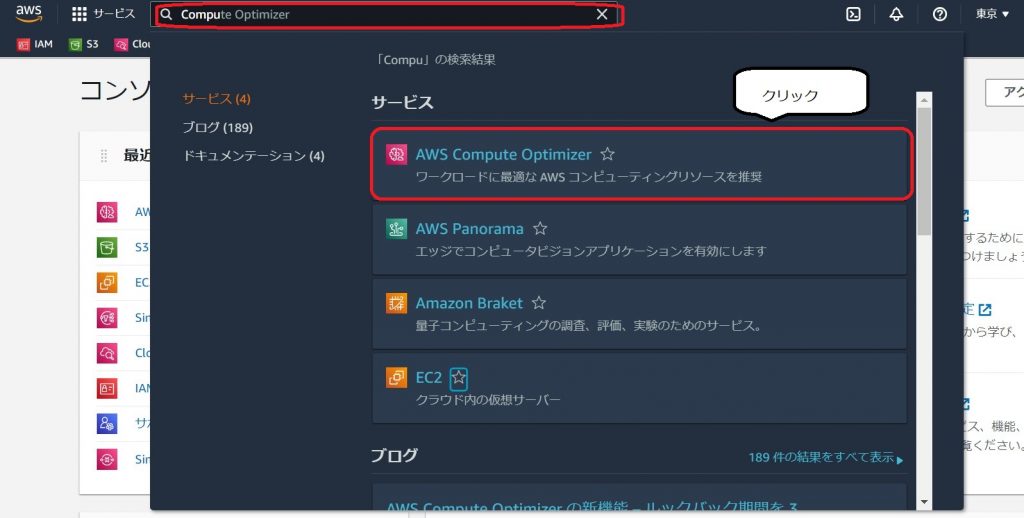Click the EC2 service icon in results
This screenshot has height=518, width=1024.
click(x=396, y=378)
